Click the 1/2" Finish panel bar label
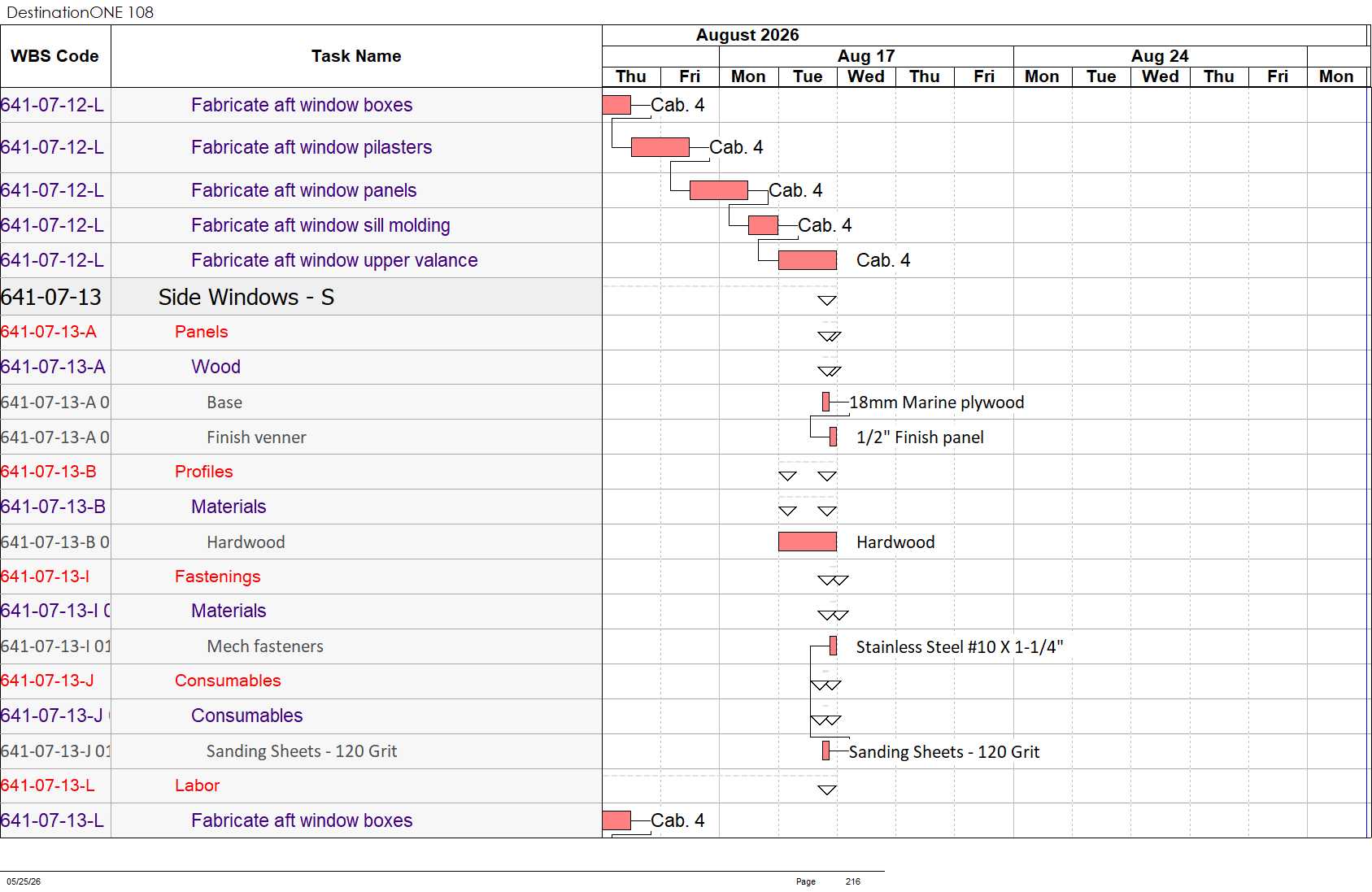The image size is (1372, 892). pos(920,437)
